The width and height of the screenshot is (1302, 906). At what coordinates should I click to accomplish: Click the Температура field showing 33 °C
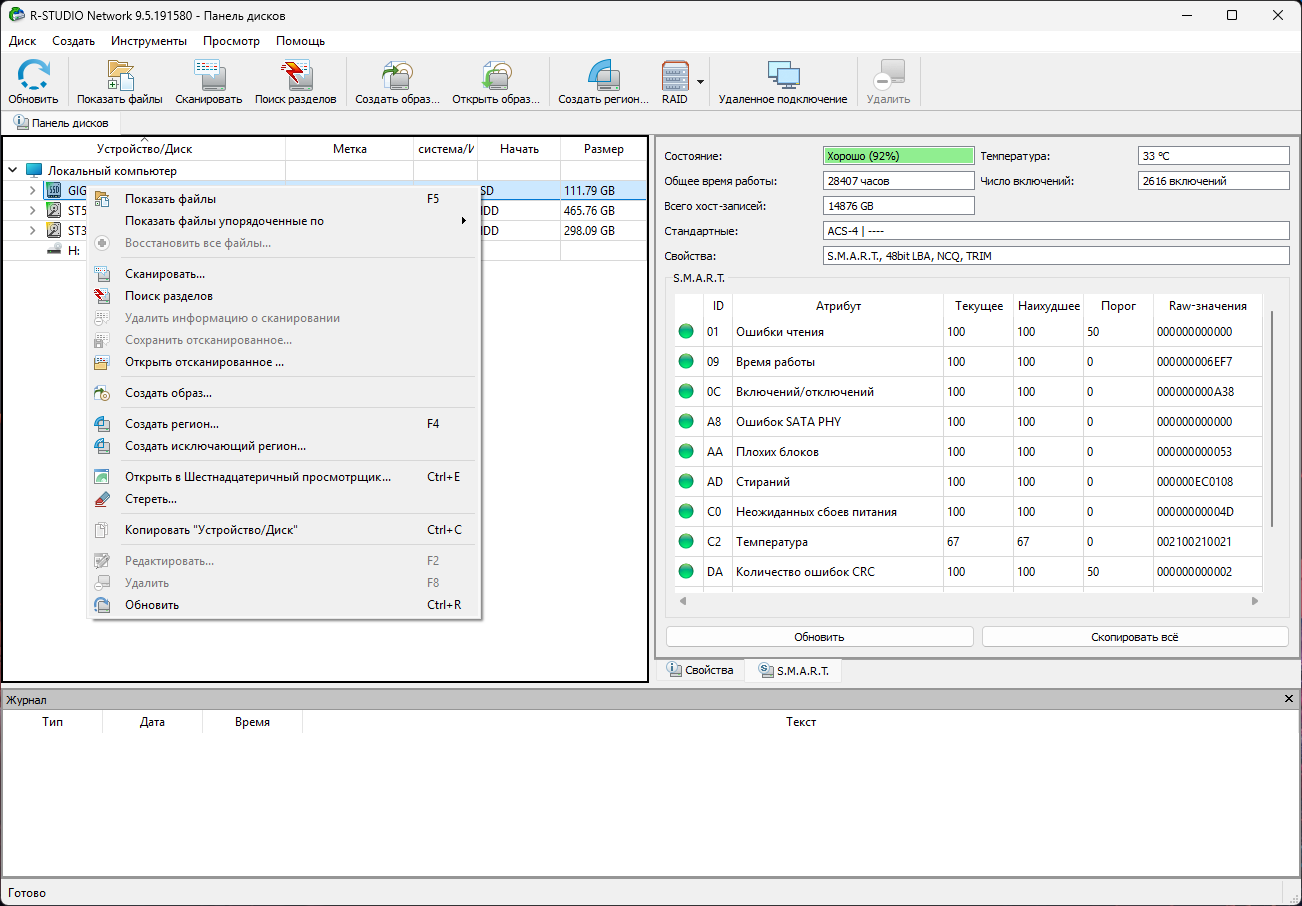coord(1214,156)
